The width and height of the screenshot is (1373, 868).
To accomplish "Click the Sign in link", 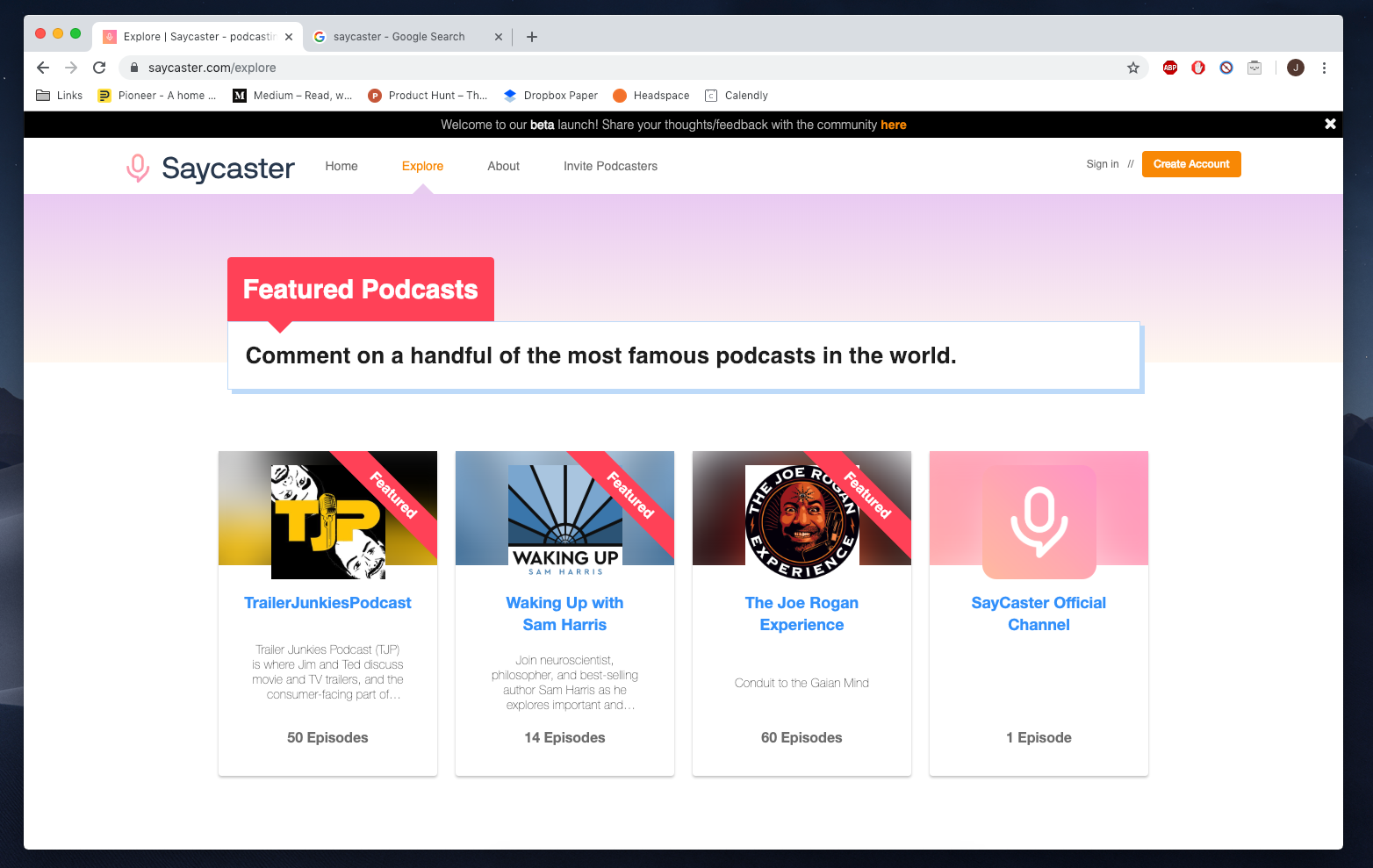I will click(1103, 164).
